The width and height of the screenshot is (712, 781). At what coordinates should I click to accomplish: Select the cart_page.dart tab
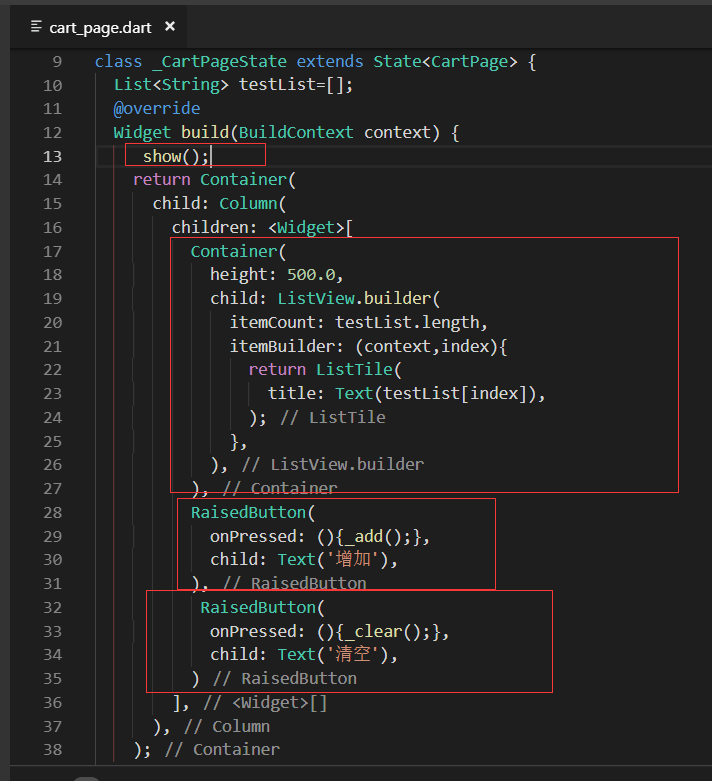pyautogui.click(x=99, y=27)
